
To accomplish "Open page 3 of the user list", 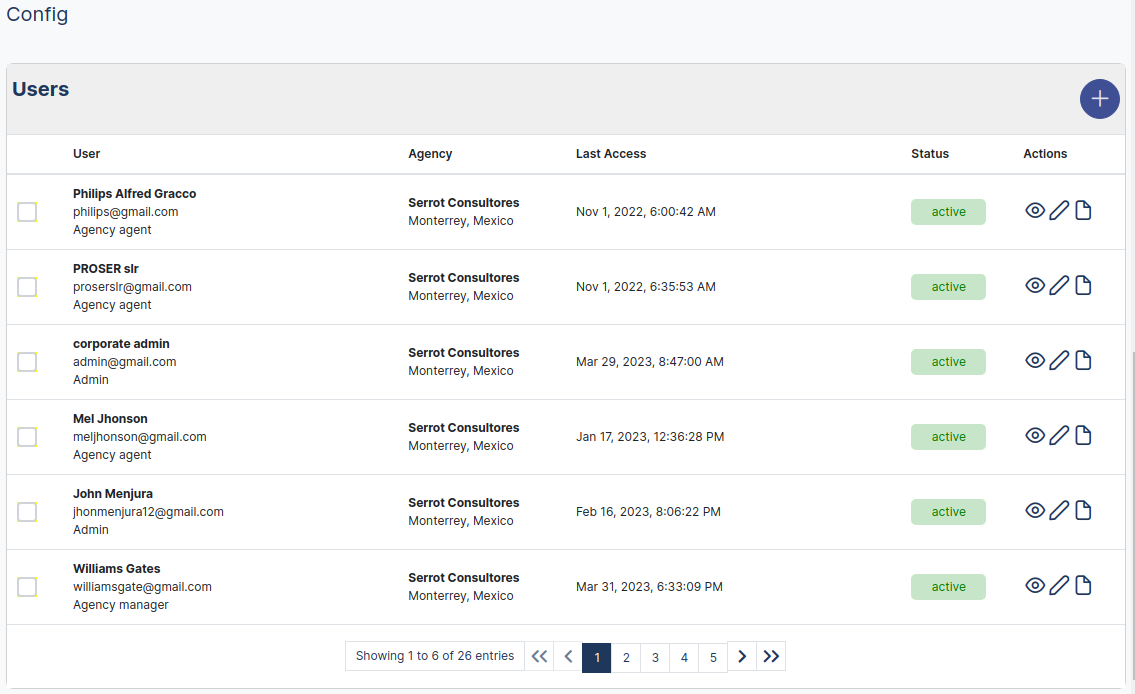I will (x=655, y=657).
